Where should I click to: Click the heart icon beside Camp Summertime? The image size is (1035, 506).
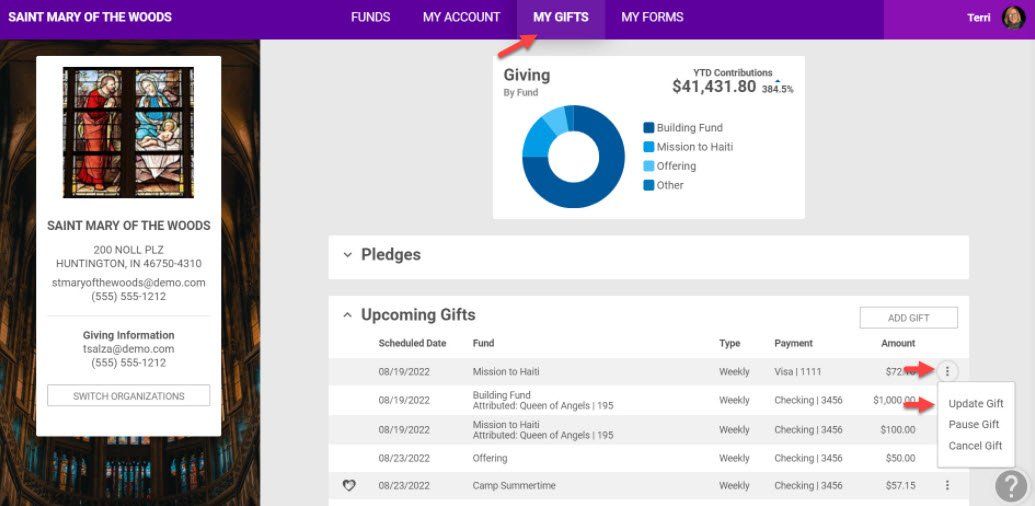349,486
